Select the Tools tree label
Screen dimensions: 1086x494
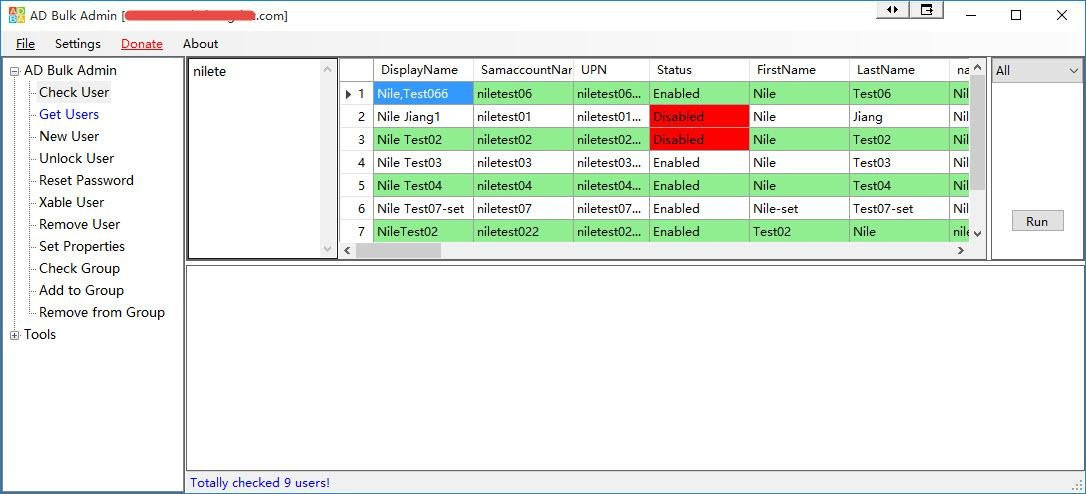point(39,335)
